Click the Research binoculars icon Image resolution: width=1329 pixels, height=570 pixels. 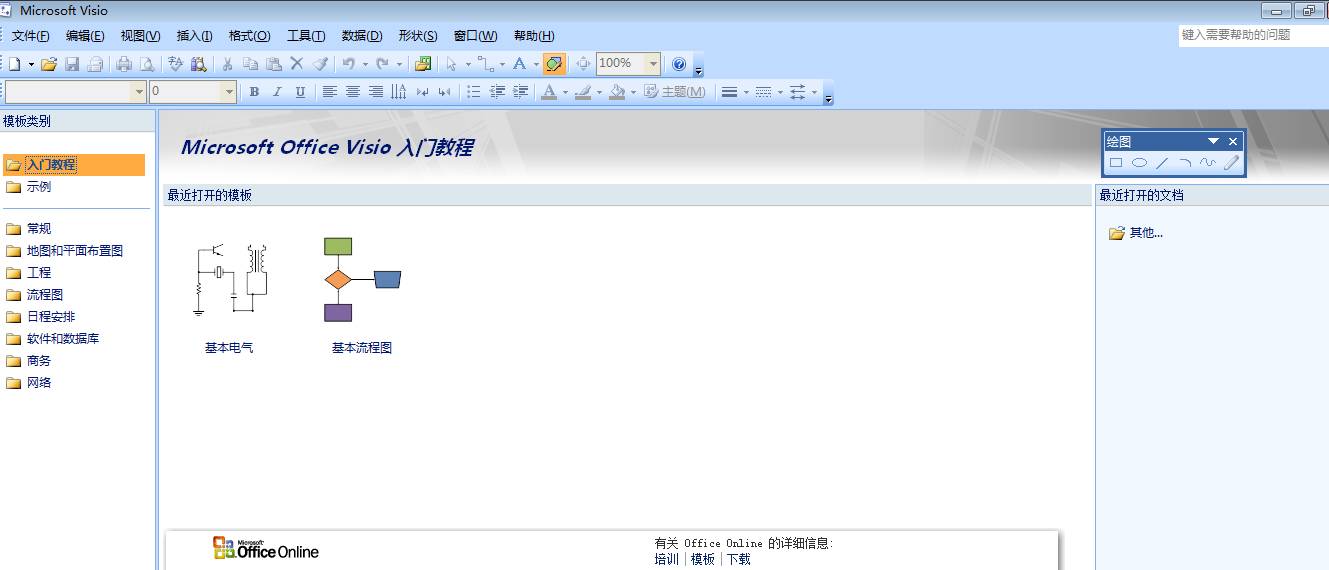tap(199, 64)
